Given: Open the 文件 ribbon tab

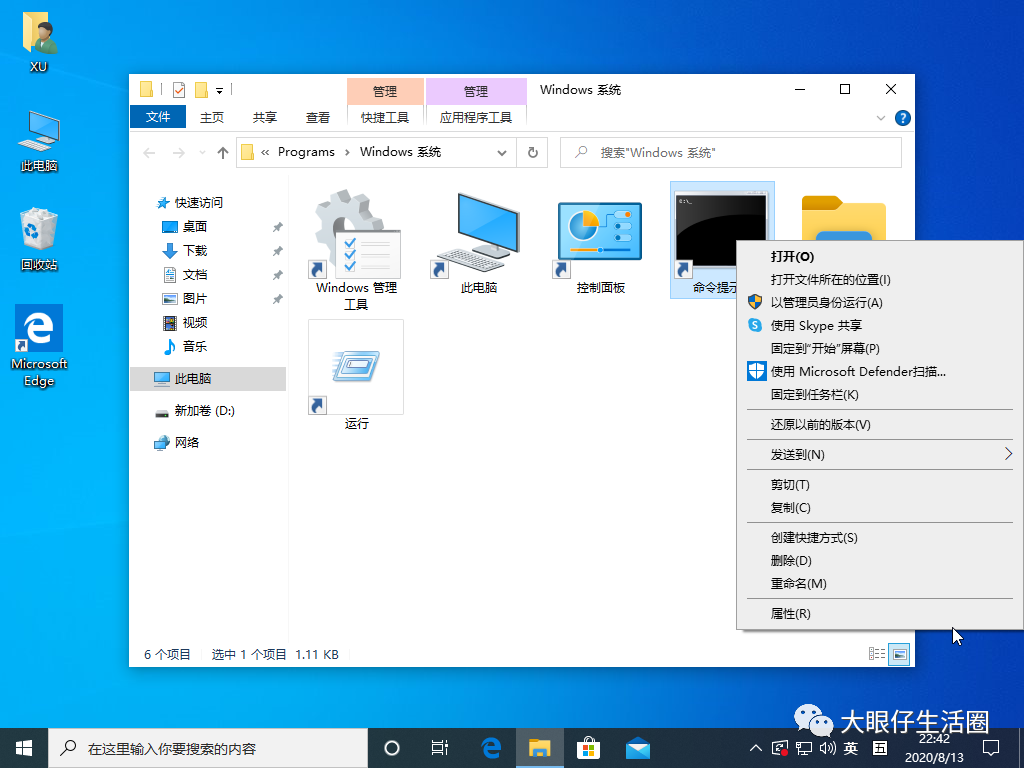Looking at the screenshot, I should (158, 117).
